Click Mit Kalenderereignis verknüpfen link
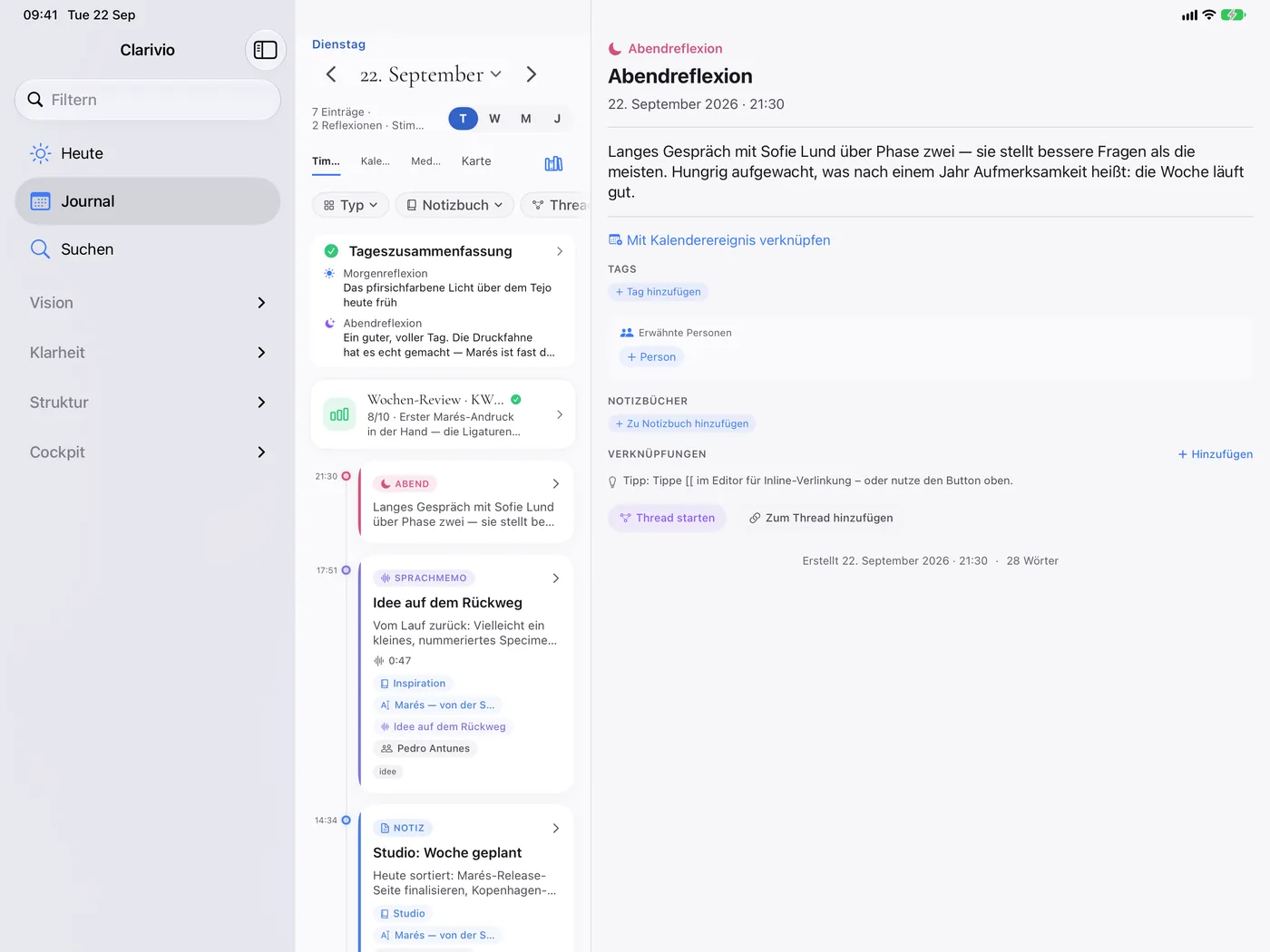 [719, 240]
